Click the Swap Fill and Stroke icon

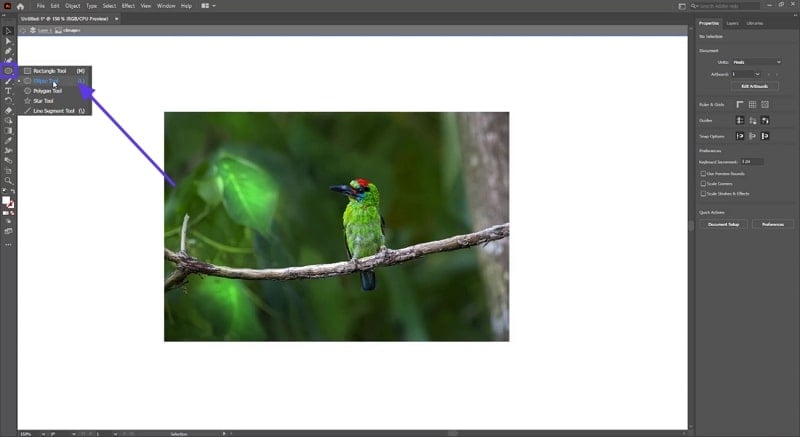[x=13, y=191]
